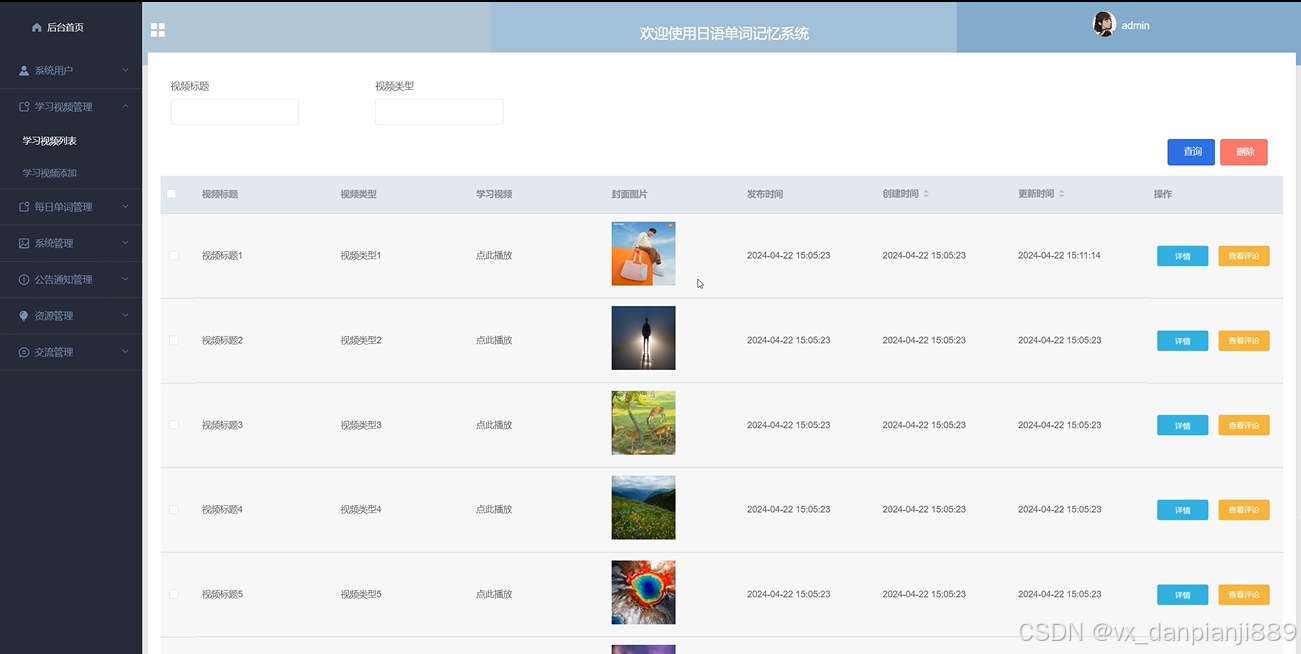Click 详情 button for 视频标题2
The height and width of the screenshot is (654, 1301).
tap(1182, 341)
